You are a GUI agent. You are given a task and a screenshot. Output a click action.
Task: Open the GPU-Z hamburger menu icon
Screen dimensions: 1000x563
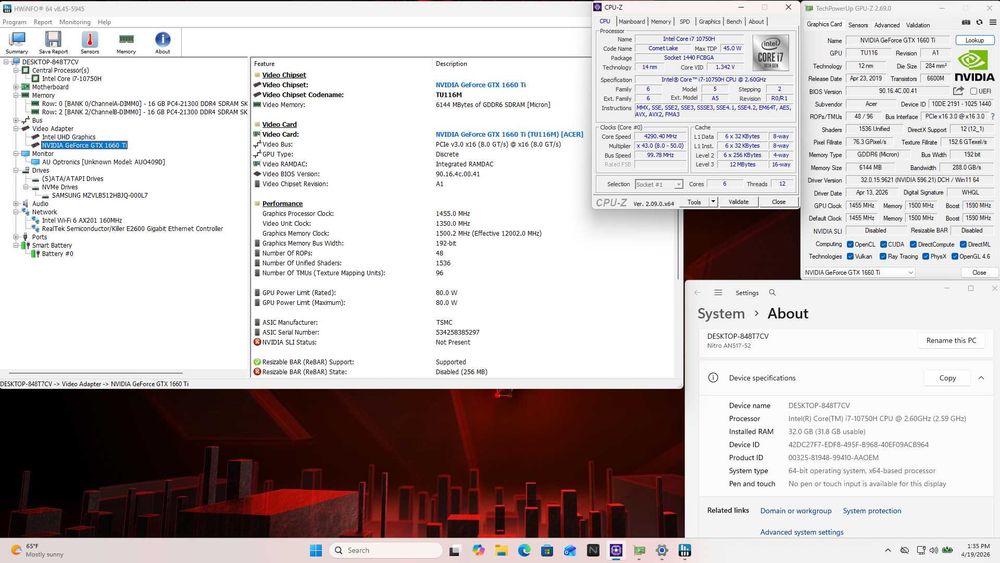993,22
